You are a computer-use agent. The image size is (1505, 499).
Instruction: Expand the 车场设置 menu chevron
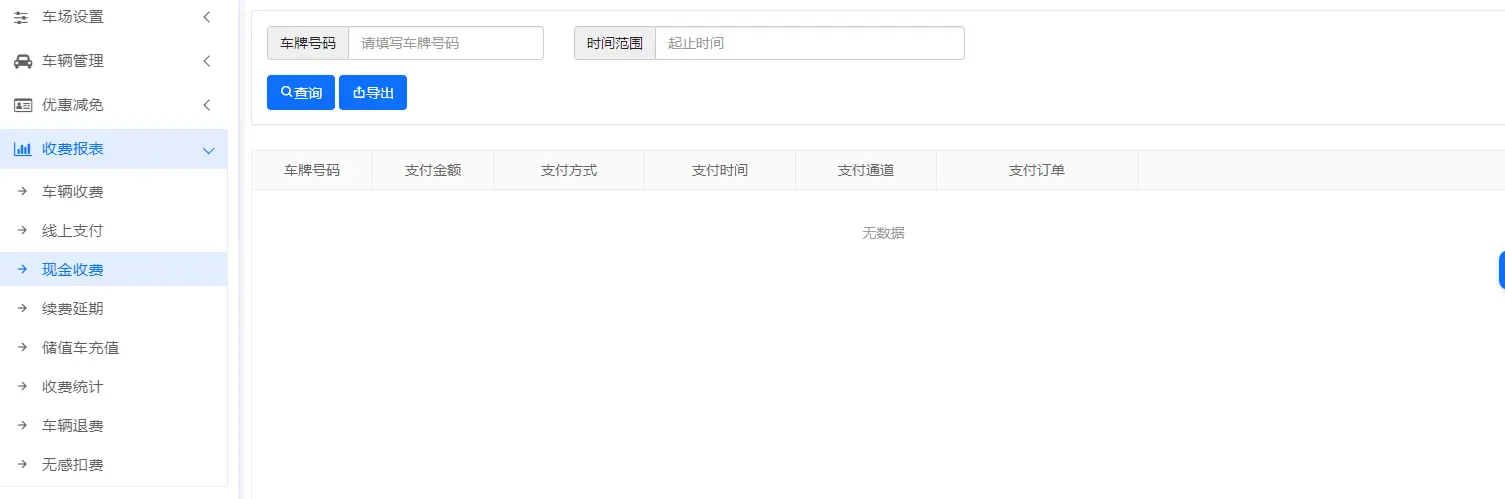206,17
